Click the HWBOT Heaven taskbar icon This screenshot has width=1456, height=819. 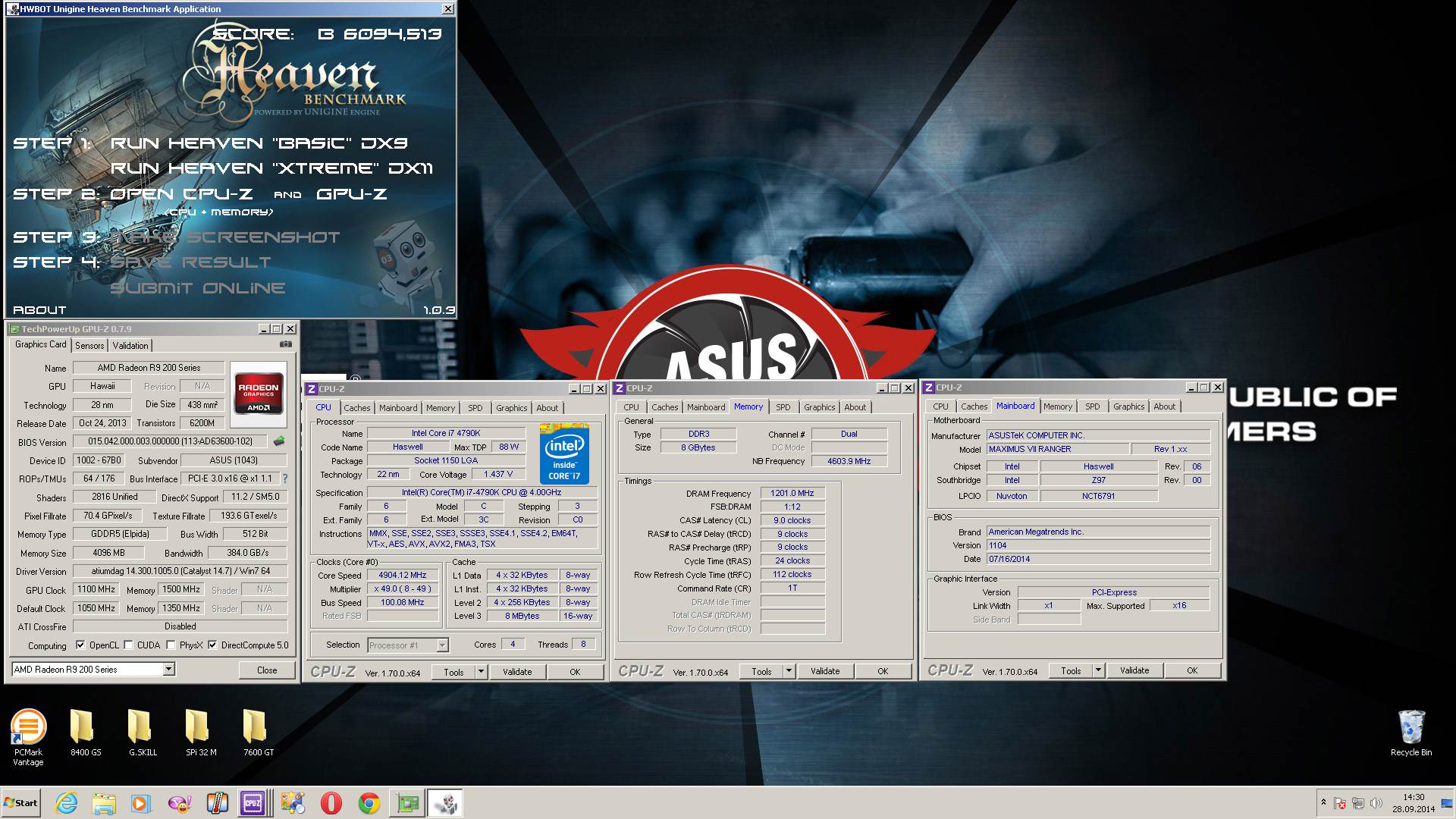(x=445, y=803)
